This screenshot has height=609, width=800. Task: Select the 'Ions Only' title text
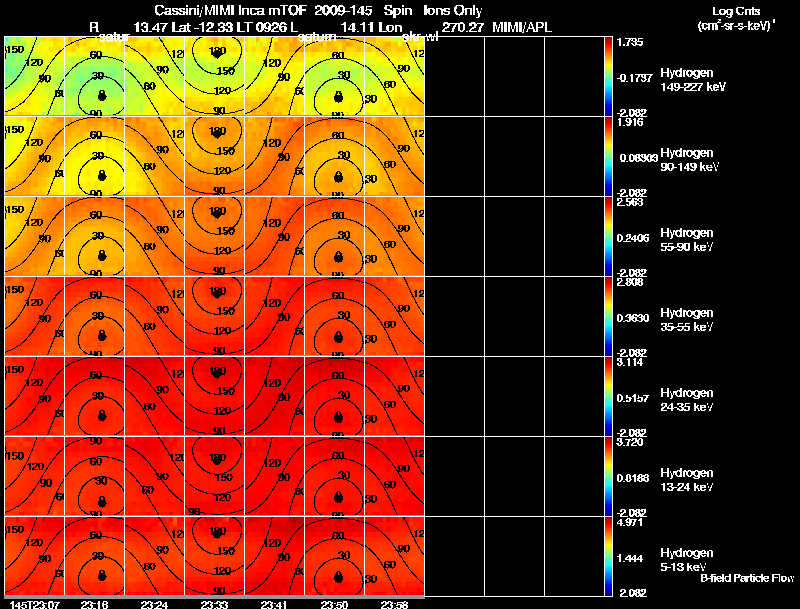point(453,10)
